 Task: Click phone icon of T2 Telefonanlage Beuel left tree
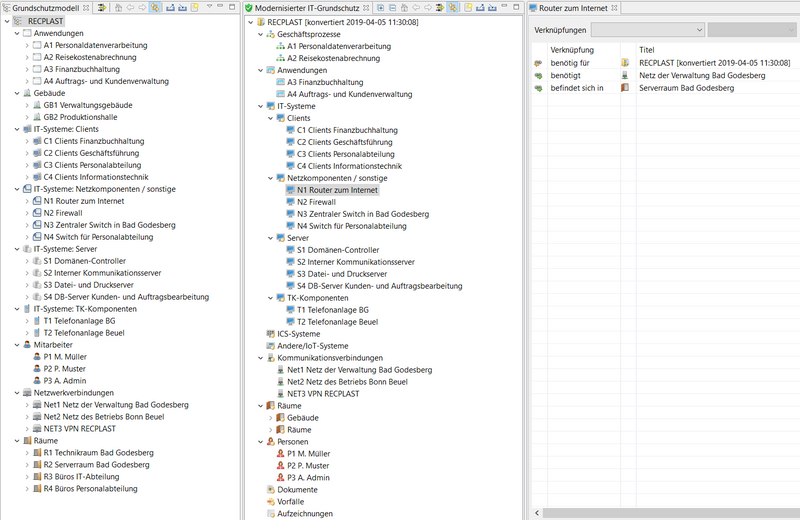point(37,333)
